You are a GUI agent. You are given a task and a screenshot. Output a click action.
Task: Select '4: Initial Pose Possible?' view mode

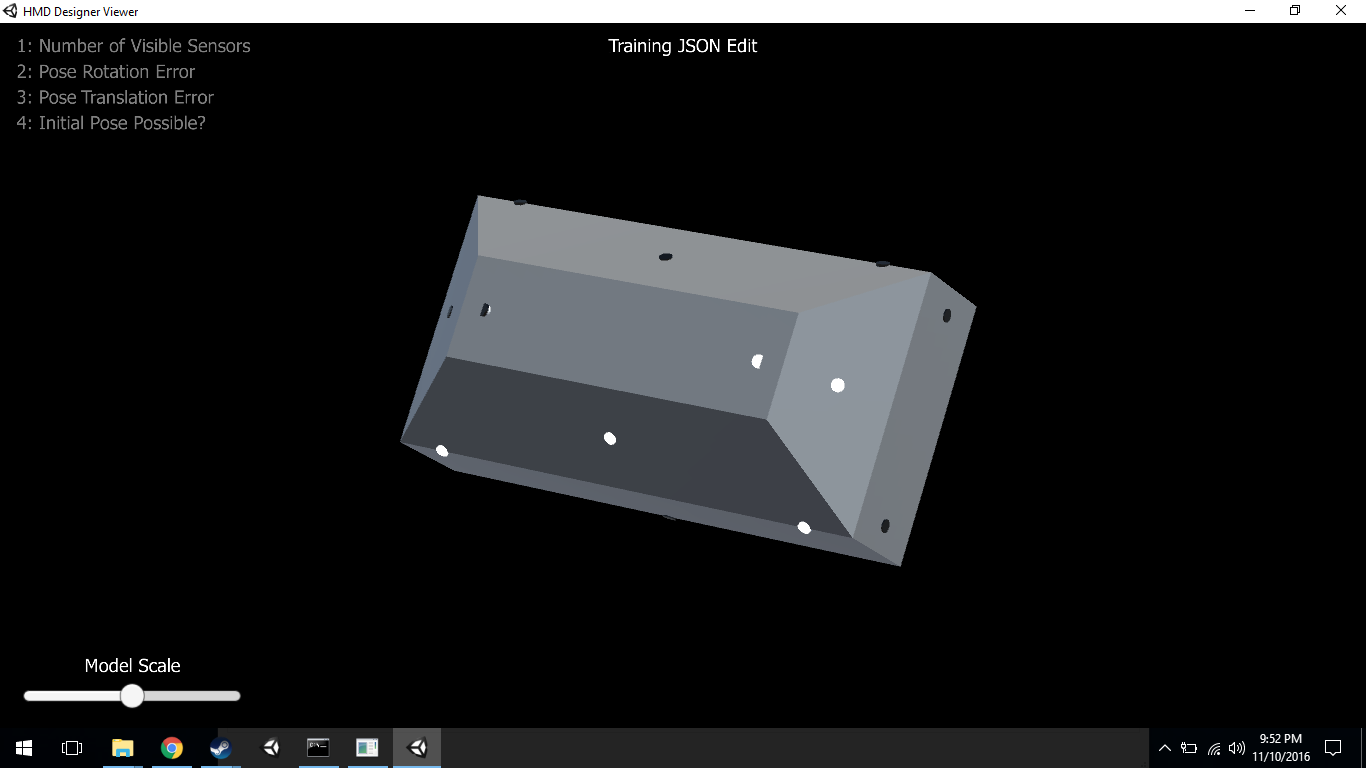(x=111, y=123)
